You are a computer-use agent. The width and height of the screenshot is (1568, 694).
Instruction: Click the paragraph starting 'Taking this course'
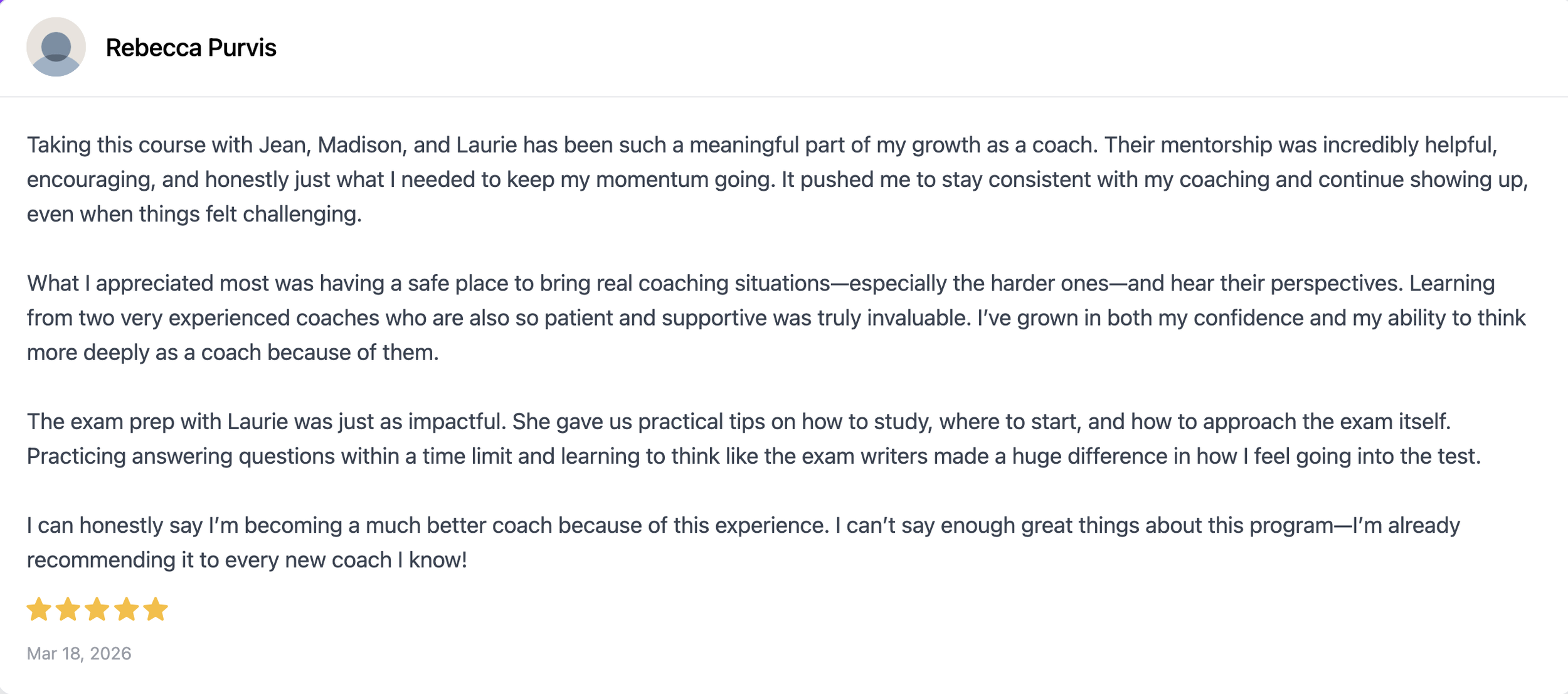coord(778,179)
